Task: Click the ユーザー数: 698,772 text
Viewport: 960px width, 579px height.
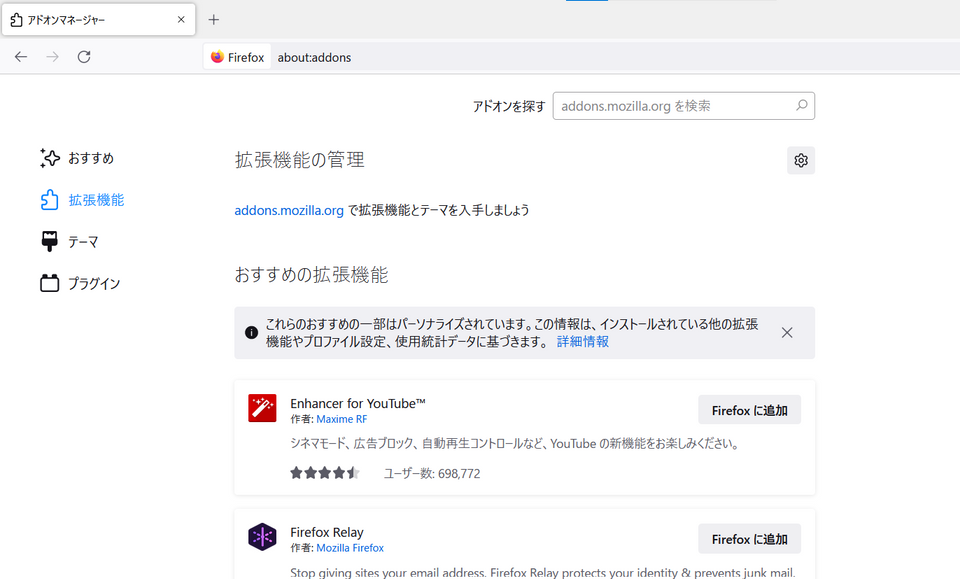Action: (432, 473)
